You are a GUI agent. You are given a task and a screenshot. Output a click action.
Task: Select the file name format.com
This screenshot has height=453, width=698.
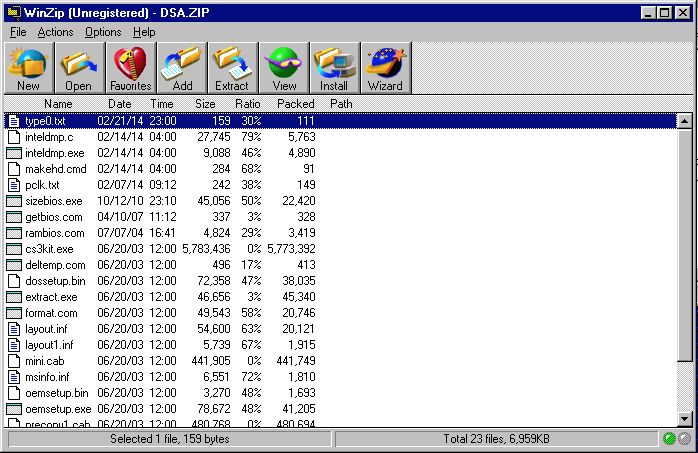pyautogui.click(x=51, y=313)
